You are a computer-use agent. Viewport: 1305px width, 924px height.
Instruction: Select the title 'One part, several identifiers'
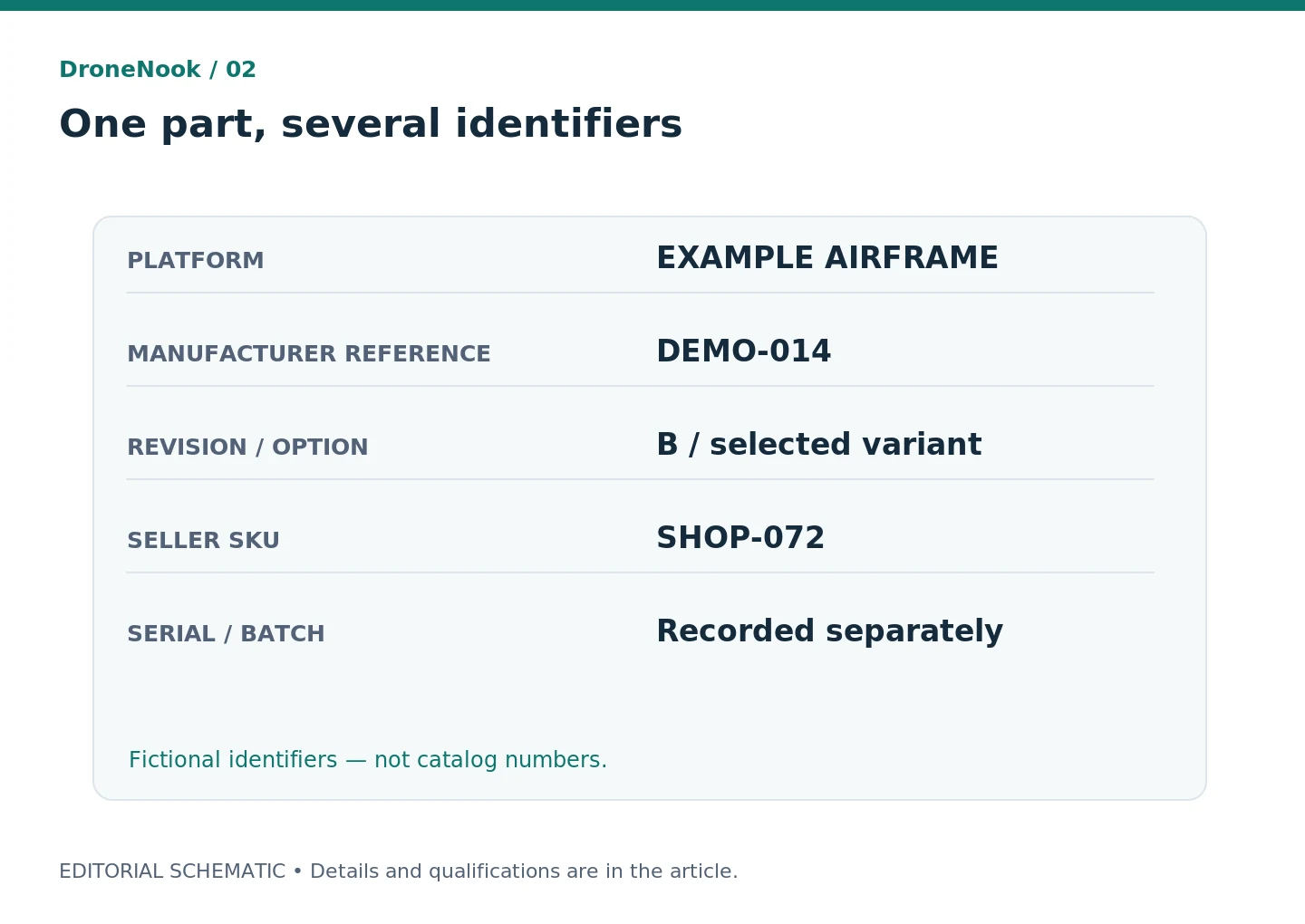click(x=371, y=124)
